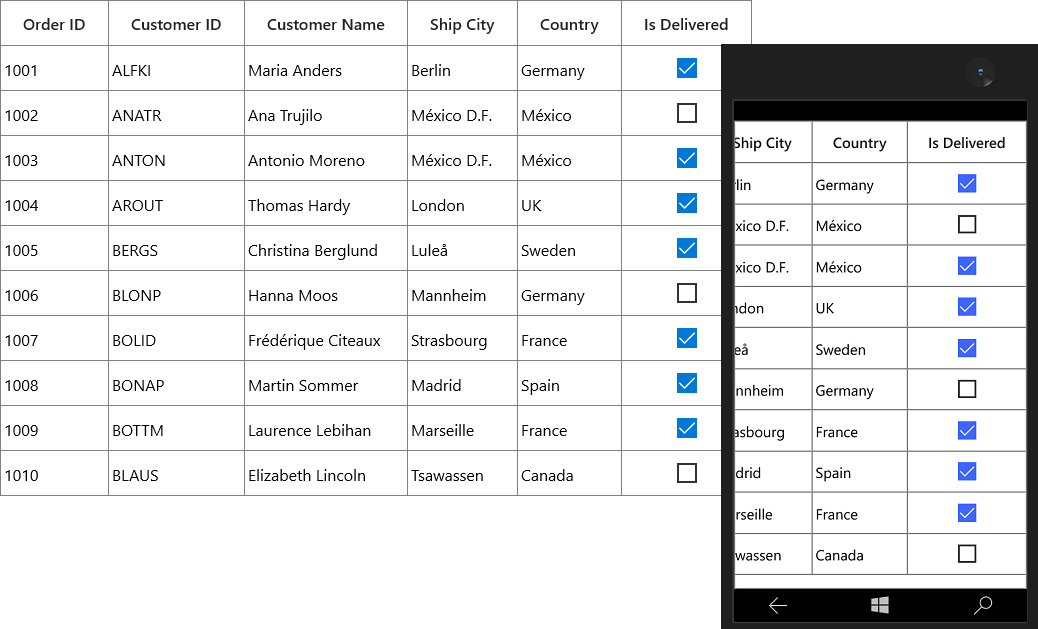The height and width of the screenshot is (629, 1038).
Task: Tap the search icon on phone navigation bar
Action: tap(982, 605)
